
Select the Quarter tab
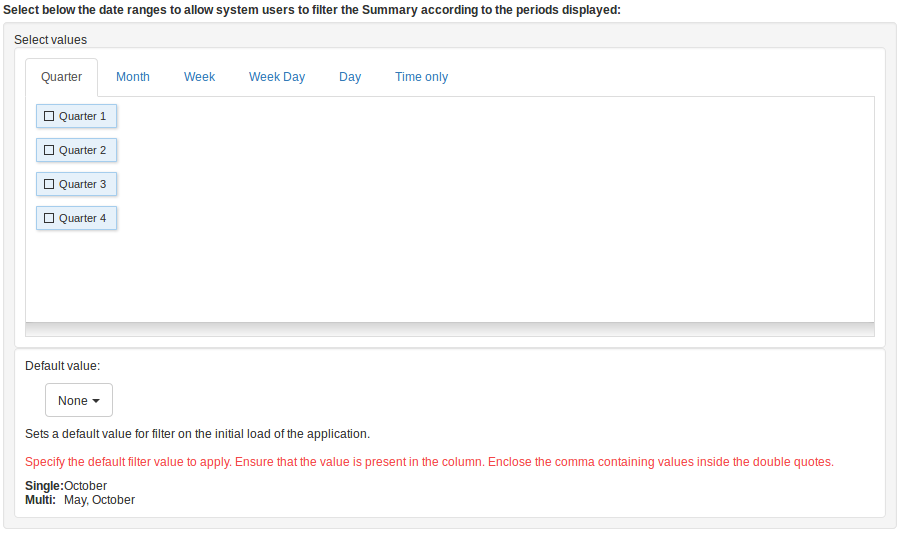click(x=61, y=77)
